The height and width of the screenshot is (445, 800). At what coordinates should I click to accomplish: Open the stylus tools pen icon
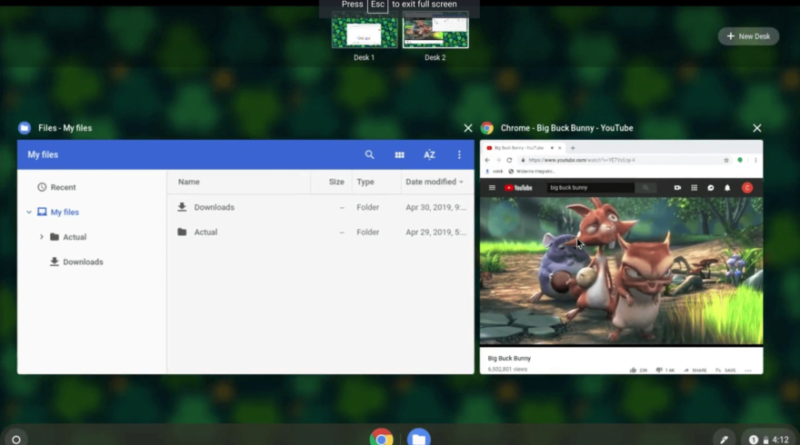click(x=724, y=439)
